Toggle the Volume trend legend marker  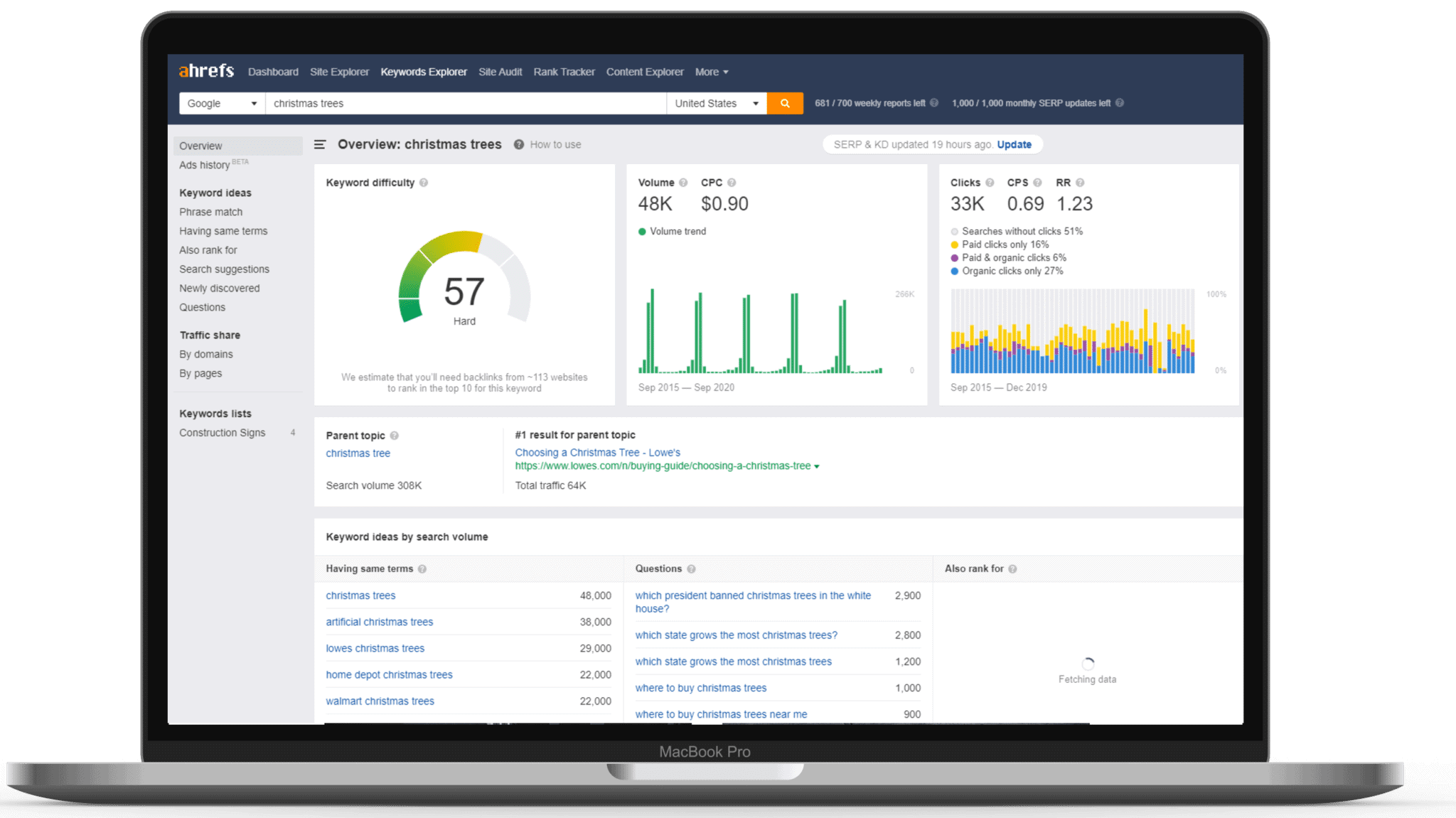tap(641, 231)
